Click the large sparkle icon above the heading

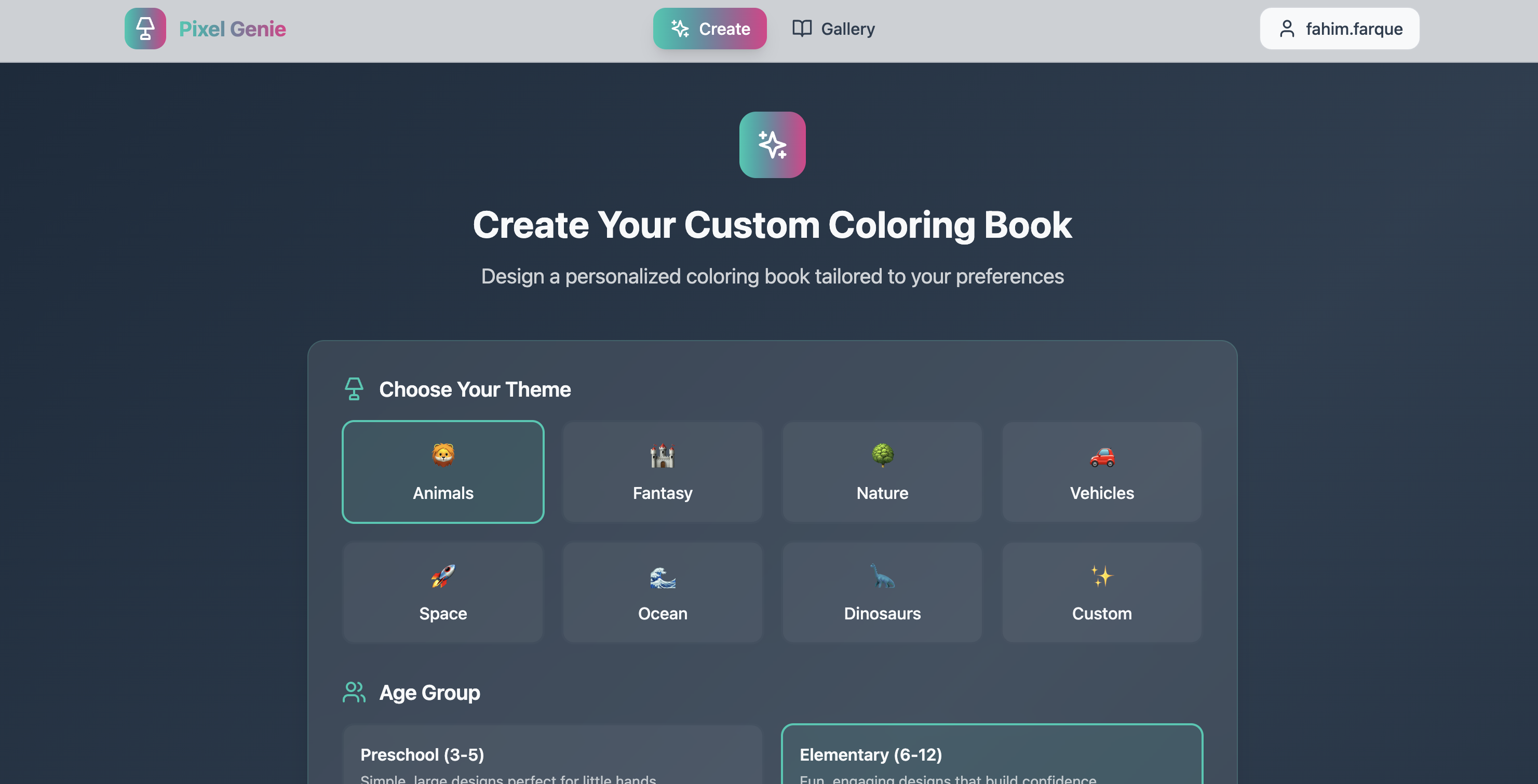(x=772, y=145)
